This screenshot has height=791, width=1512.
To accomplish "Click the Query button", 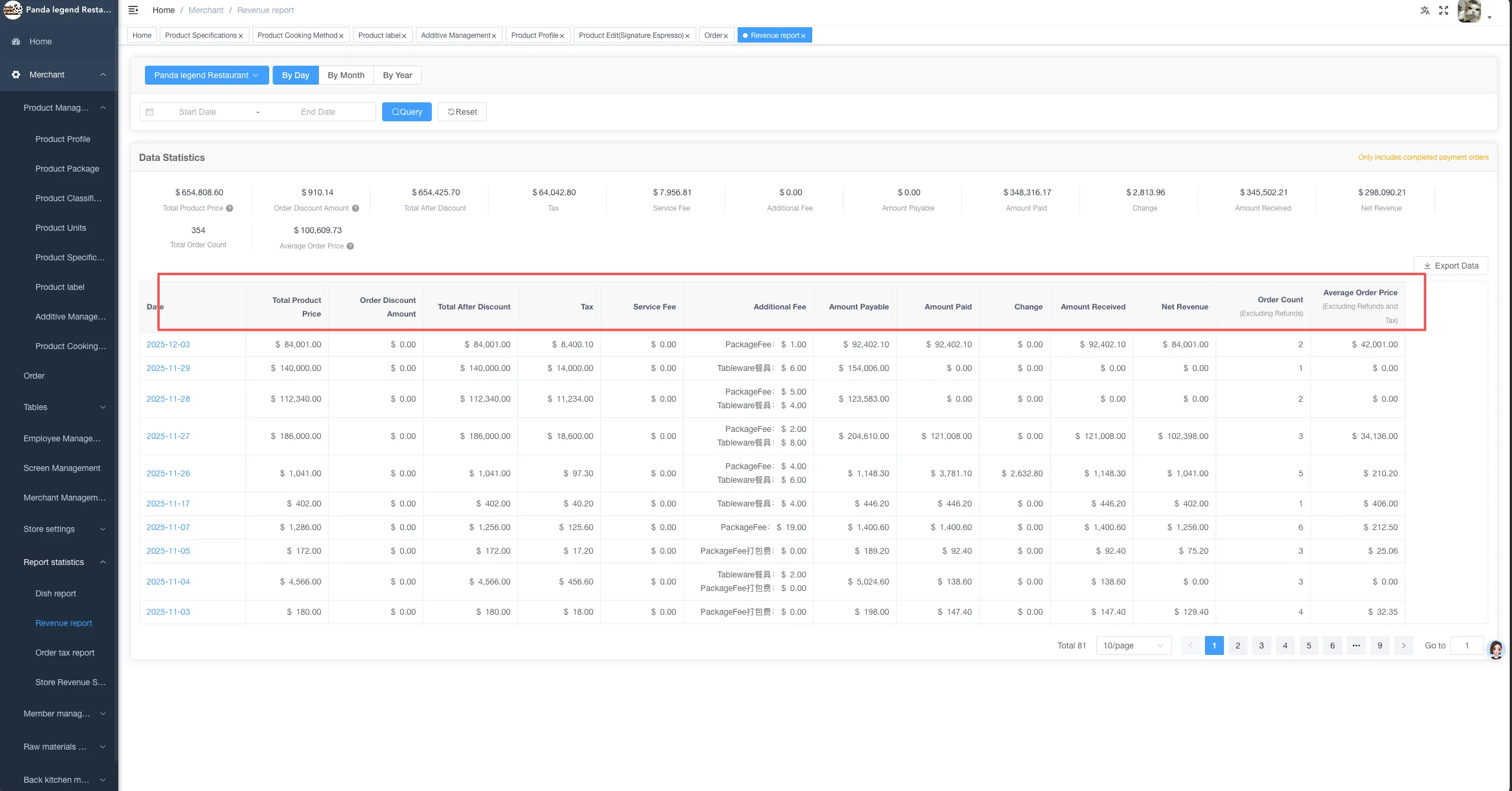I will tap(407, 112).
